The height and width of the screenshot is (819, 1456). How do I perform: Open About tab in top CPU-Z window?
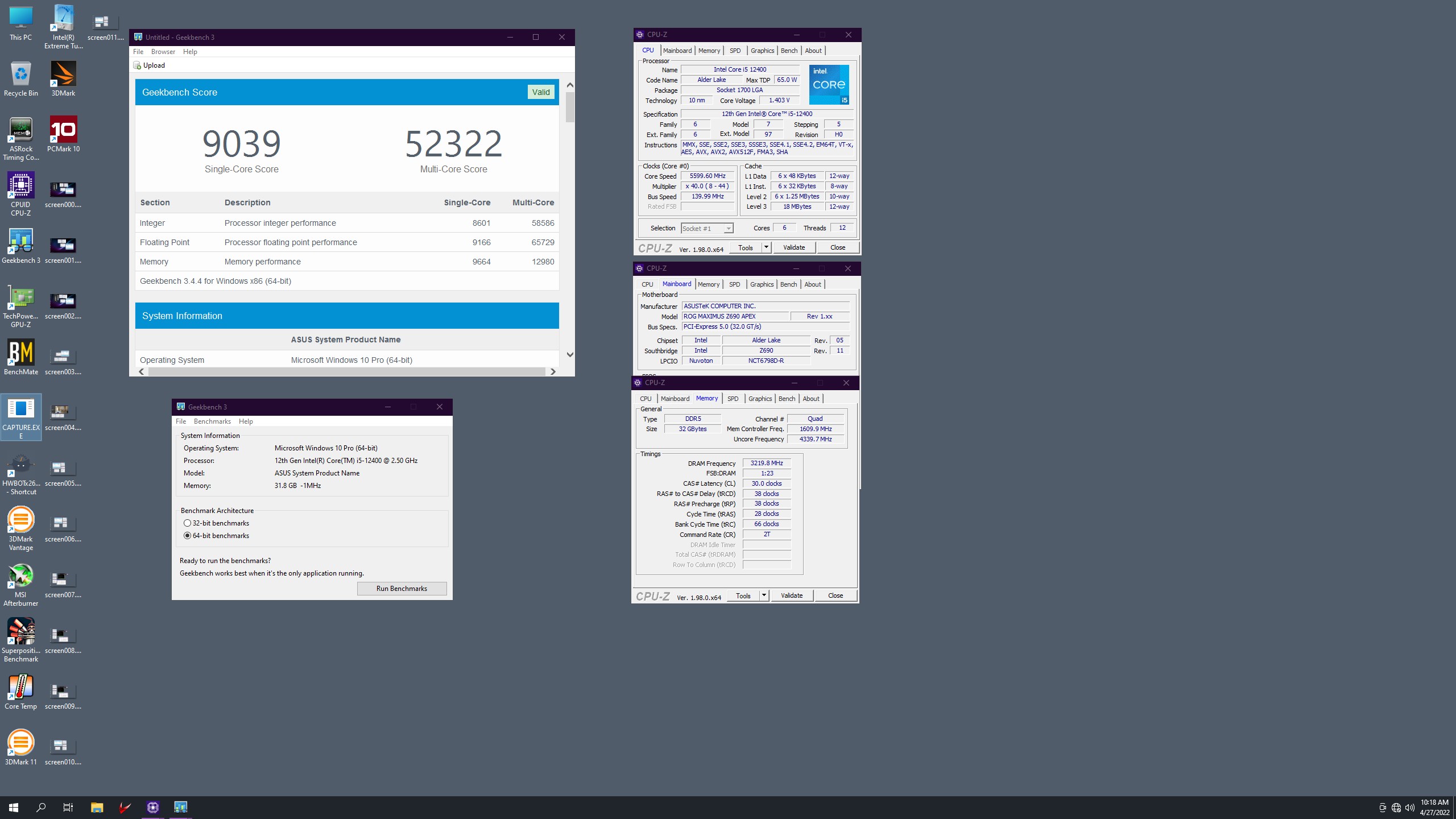click(x=813, y=51)
